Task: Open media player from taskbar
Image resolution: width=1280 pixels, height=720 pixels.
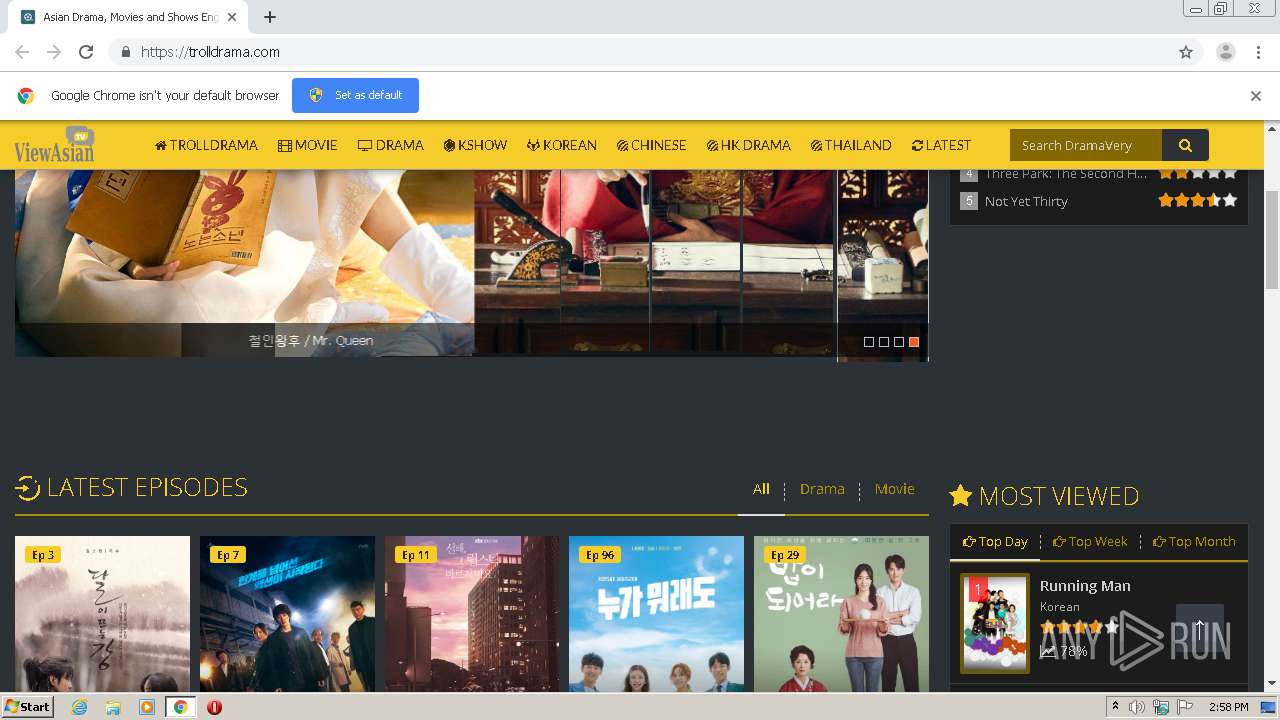Action: click(147, 707)
